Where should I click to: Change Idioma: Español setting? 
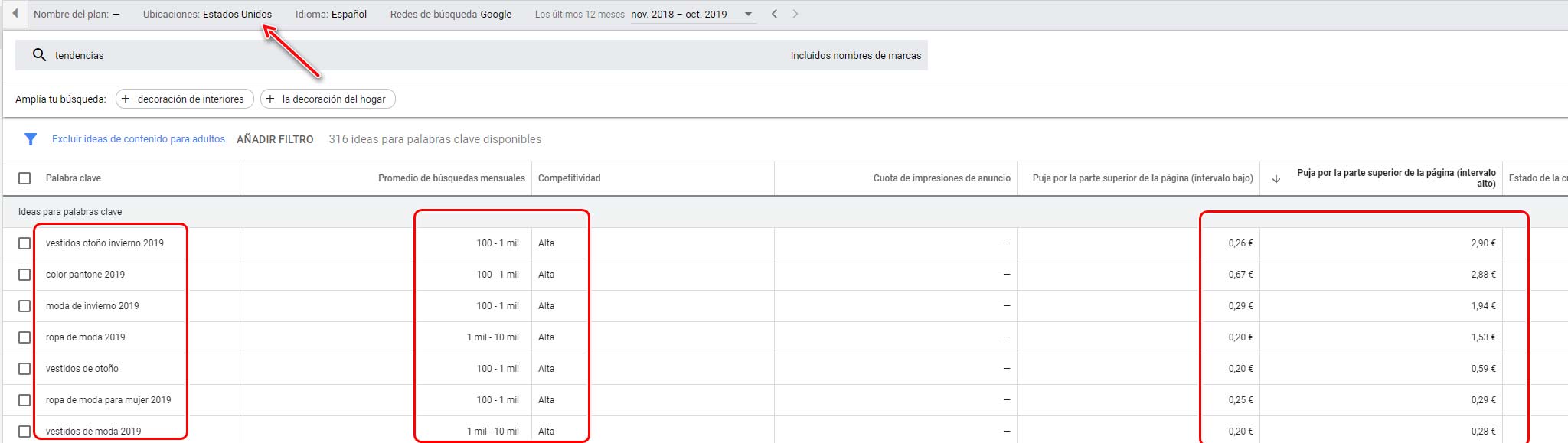pyautogui.click(x=331, y=14)
